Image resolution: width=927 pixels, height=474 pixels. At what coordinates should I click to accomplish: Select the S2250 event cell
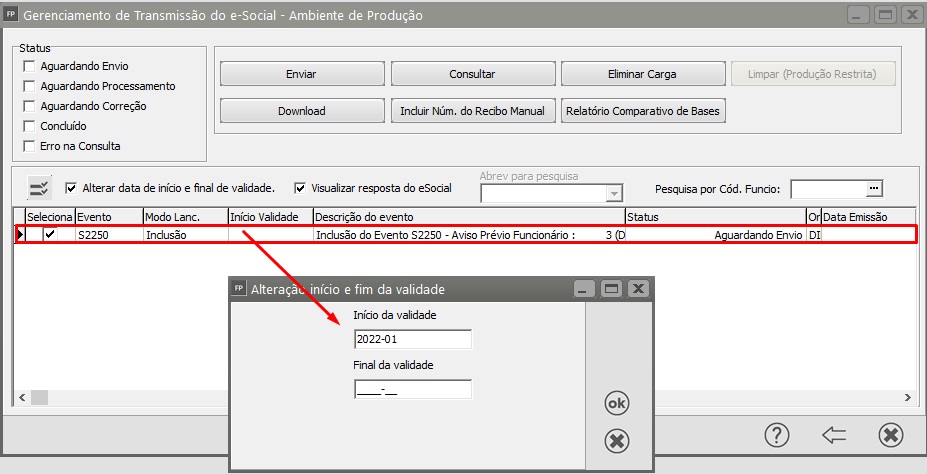109,235
